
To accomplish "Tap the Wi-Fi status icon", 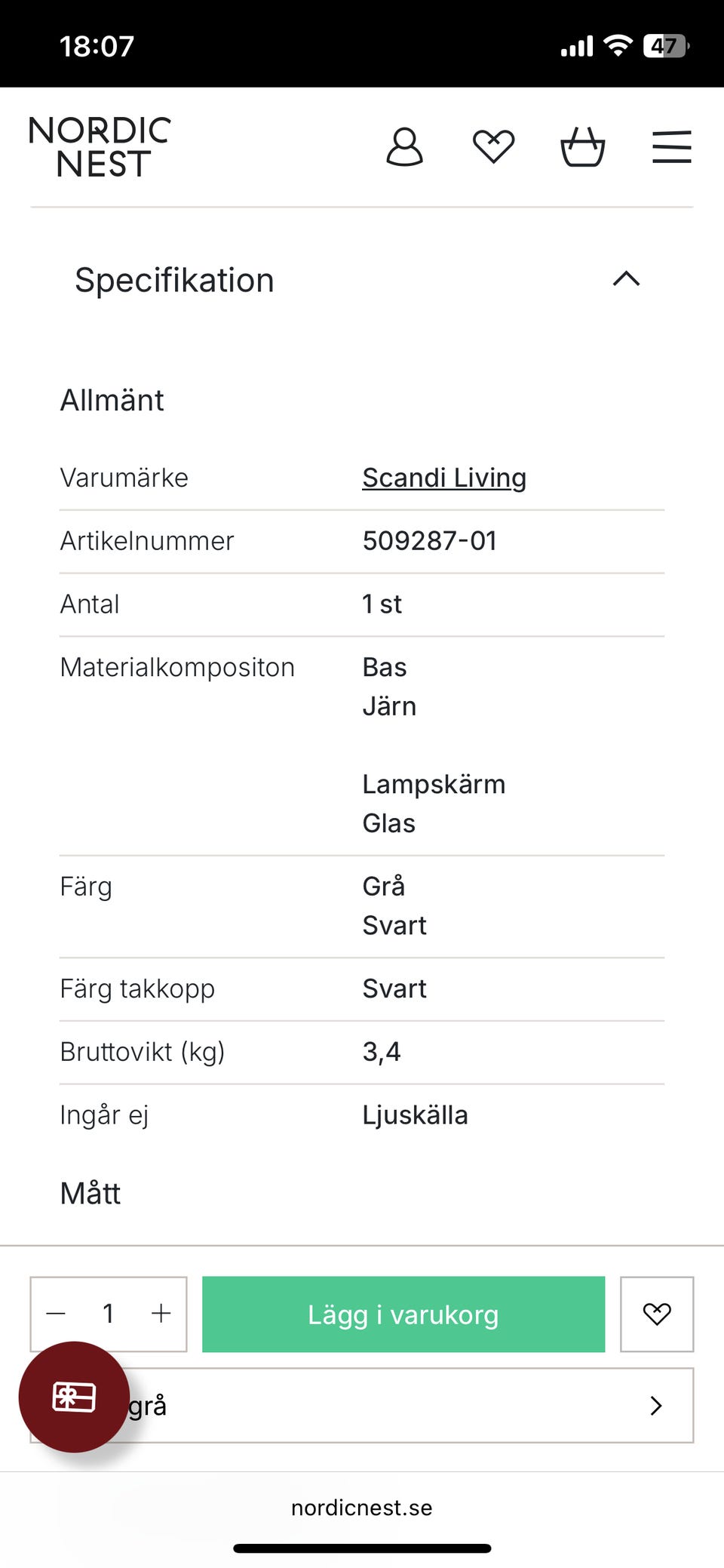I will 618,46.
